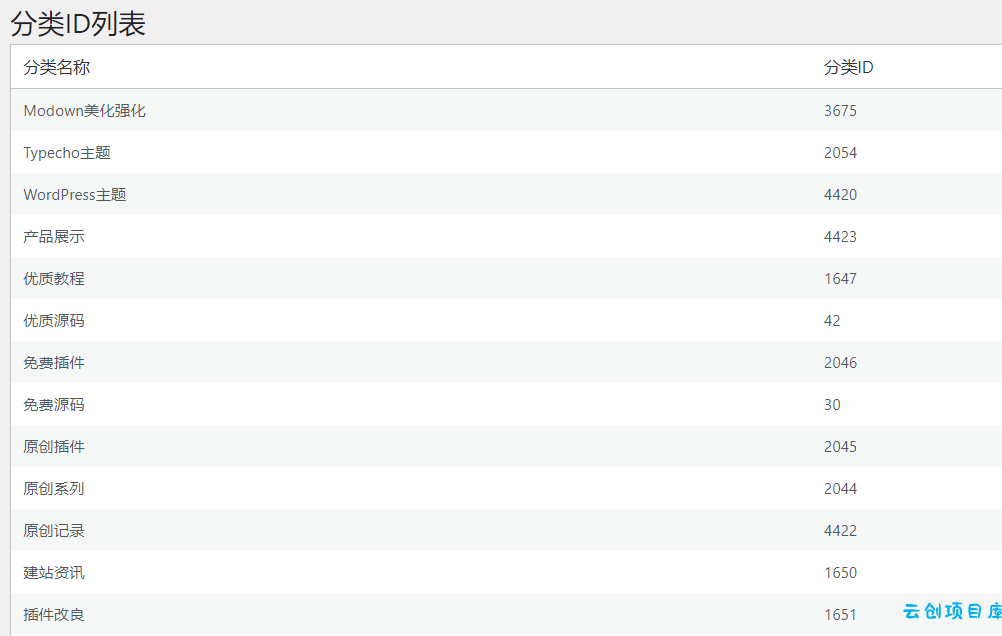
Task: Click the 云创项目库 watermark text
Action: [x=952, y=612]
